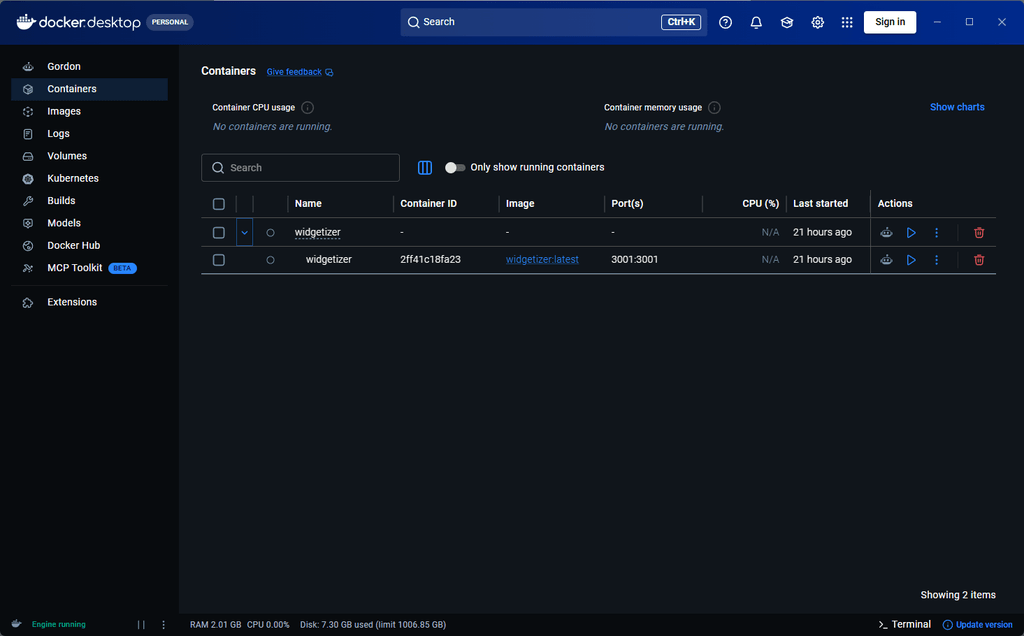This screenshot has width=1024, height=636.
Task: Click the Disk usage status text
Action: coord(373,625)
